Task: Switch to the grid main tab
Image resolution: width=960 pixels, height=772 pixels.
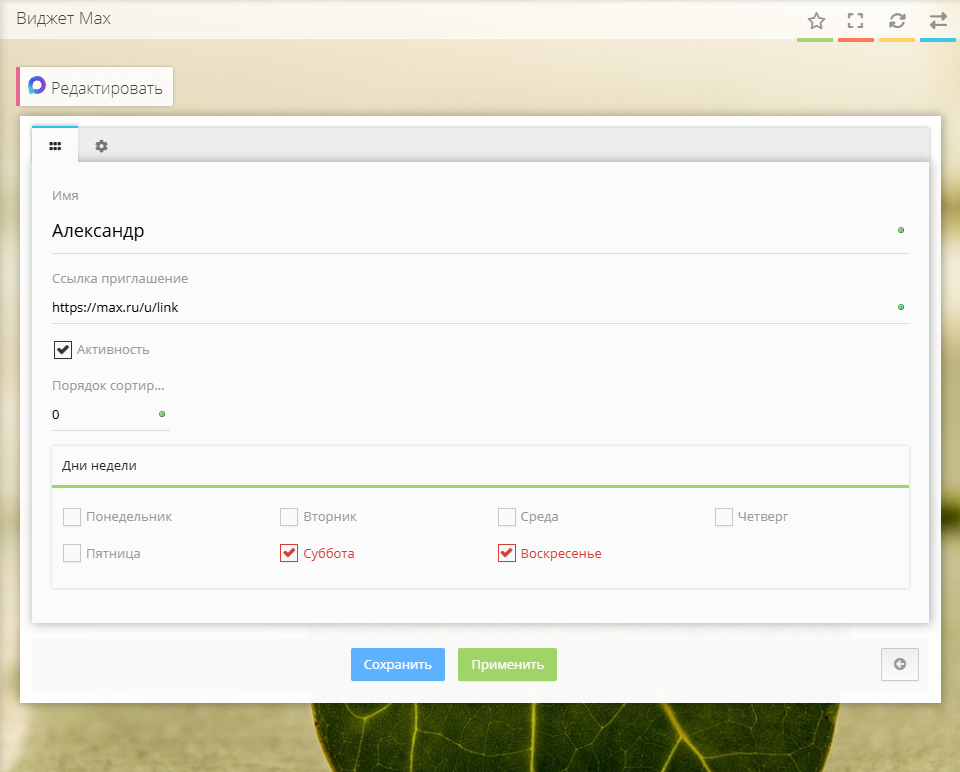Action: (55, 146)
